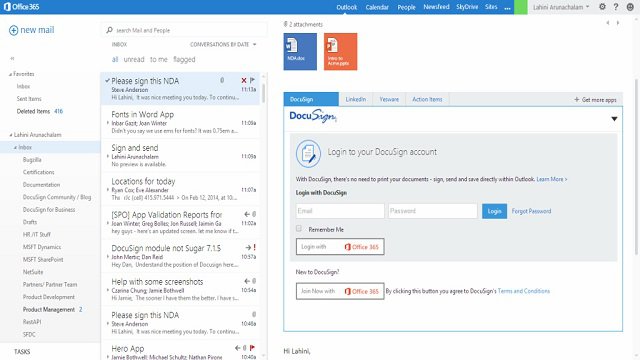Open Calendar in top navigation
Image resolution: width=640 pixels, height=360 pixels.
(377, 7)
